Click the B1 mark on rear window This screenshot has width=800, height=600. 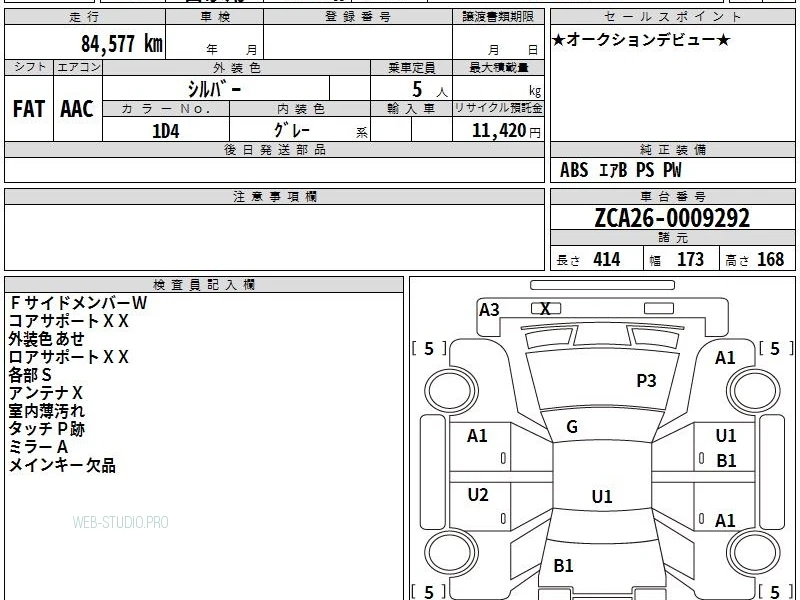point(563,565)
